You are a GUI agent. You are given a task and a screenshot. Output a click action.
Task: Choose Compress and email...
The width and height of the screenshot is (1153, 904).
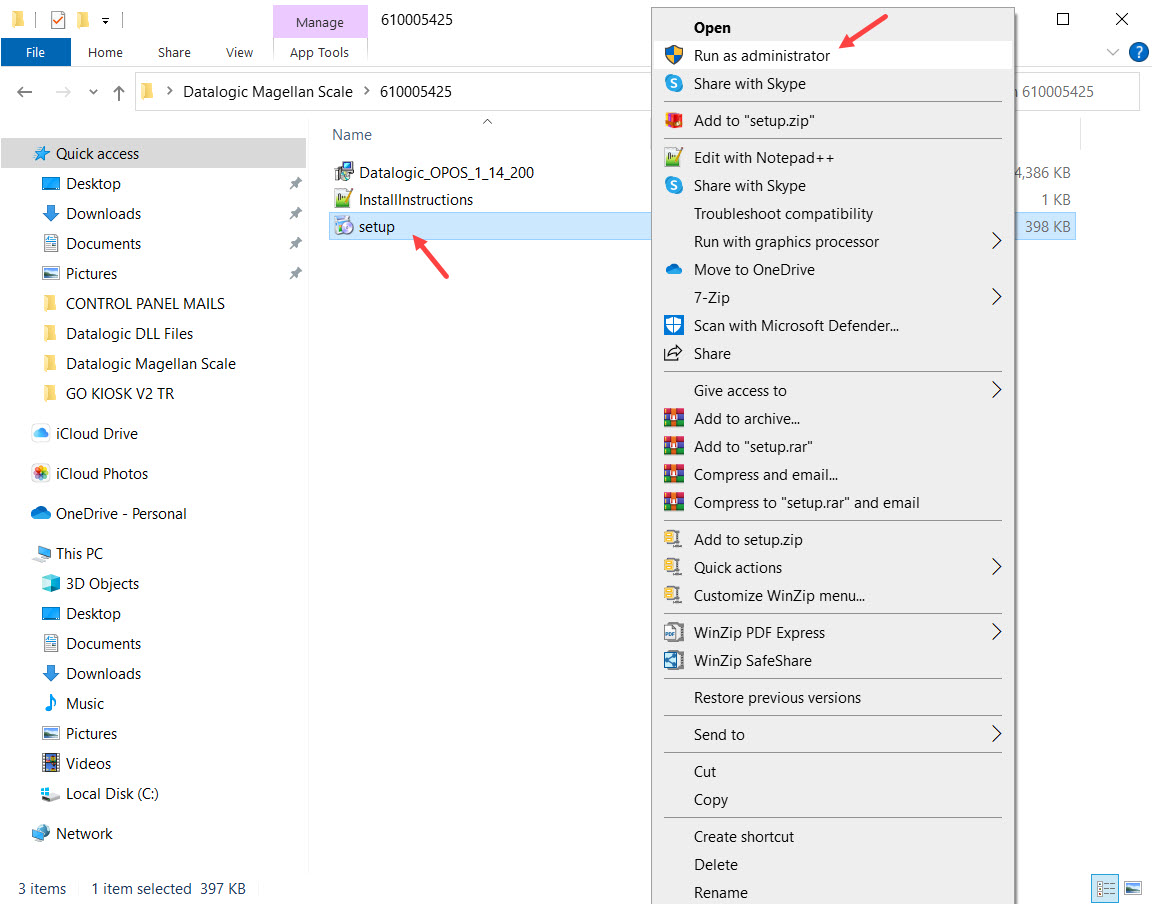pyautogui.click(x=832, y=474)
